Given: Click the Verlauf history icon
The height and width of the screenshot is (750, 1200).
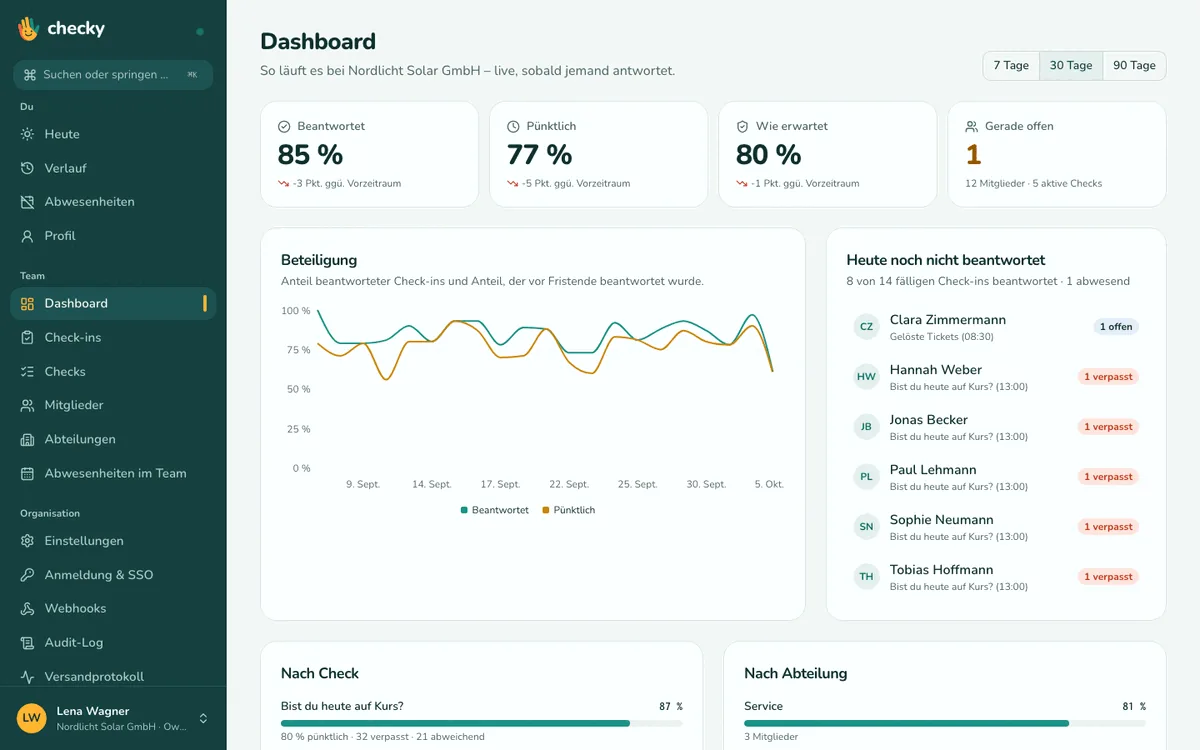Looking at the screenshot, I should point(27,168).
